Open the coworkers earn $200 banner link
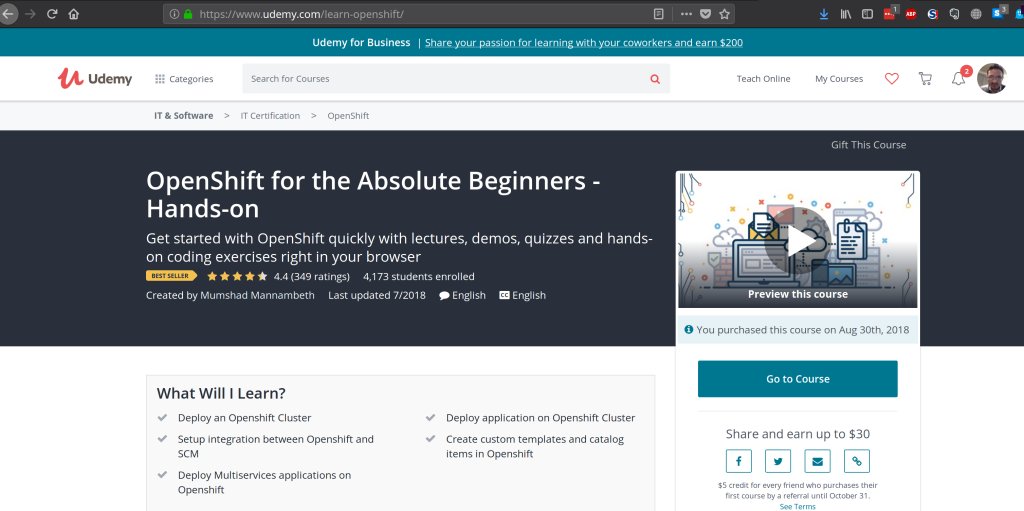This screenshot has width=1024, height=511. (x=584, y=42)
